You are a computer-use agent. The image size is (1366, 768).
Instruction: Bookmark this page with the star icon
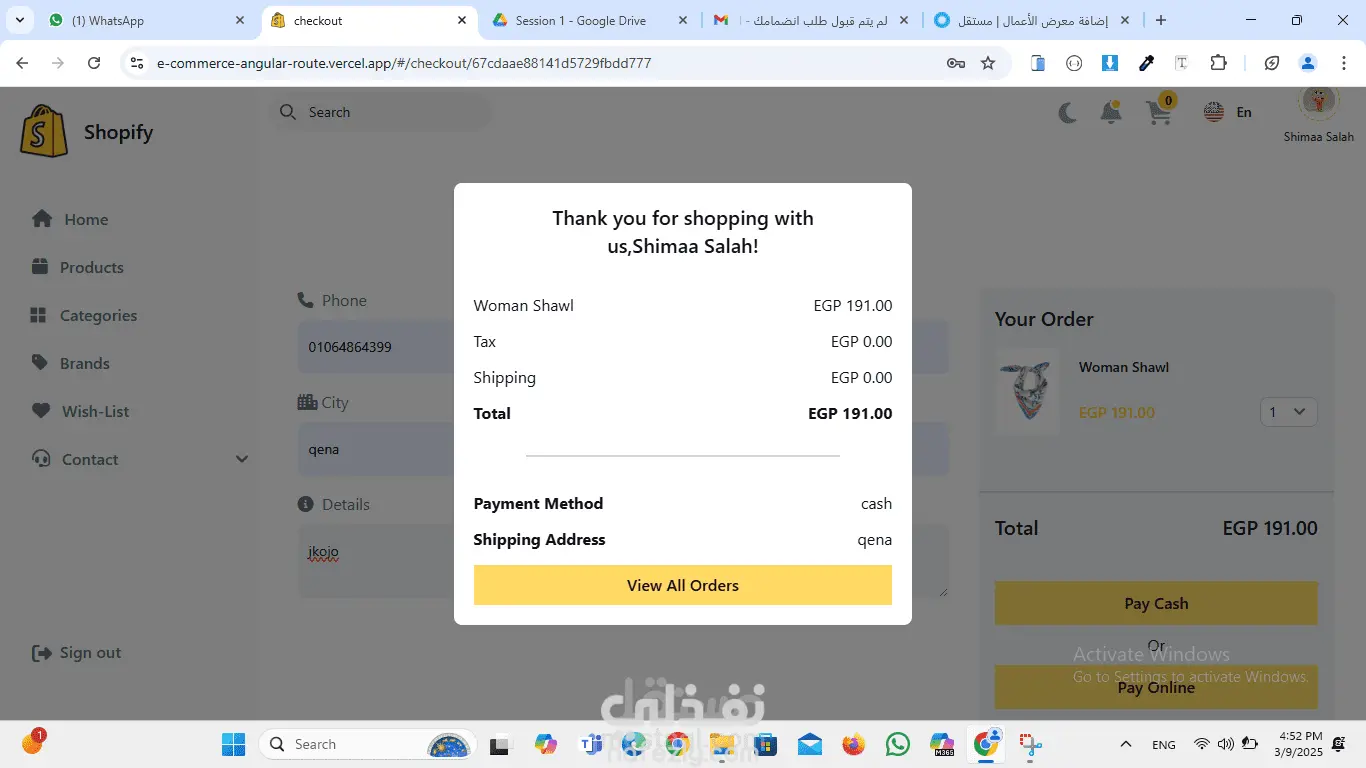point(988,63)
